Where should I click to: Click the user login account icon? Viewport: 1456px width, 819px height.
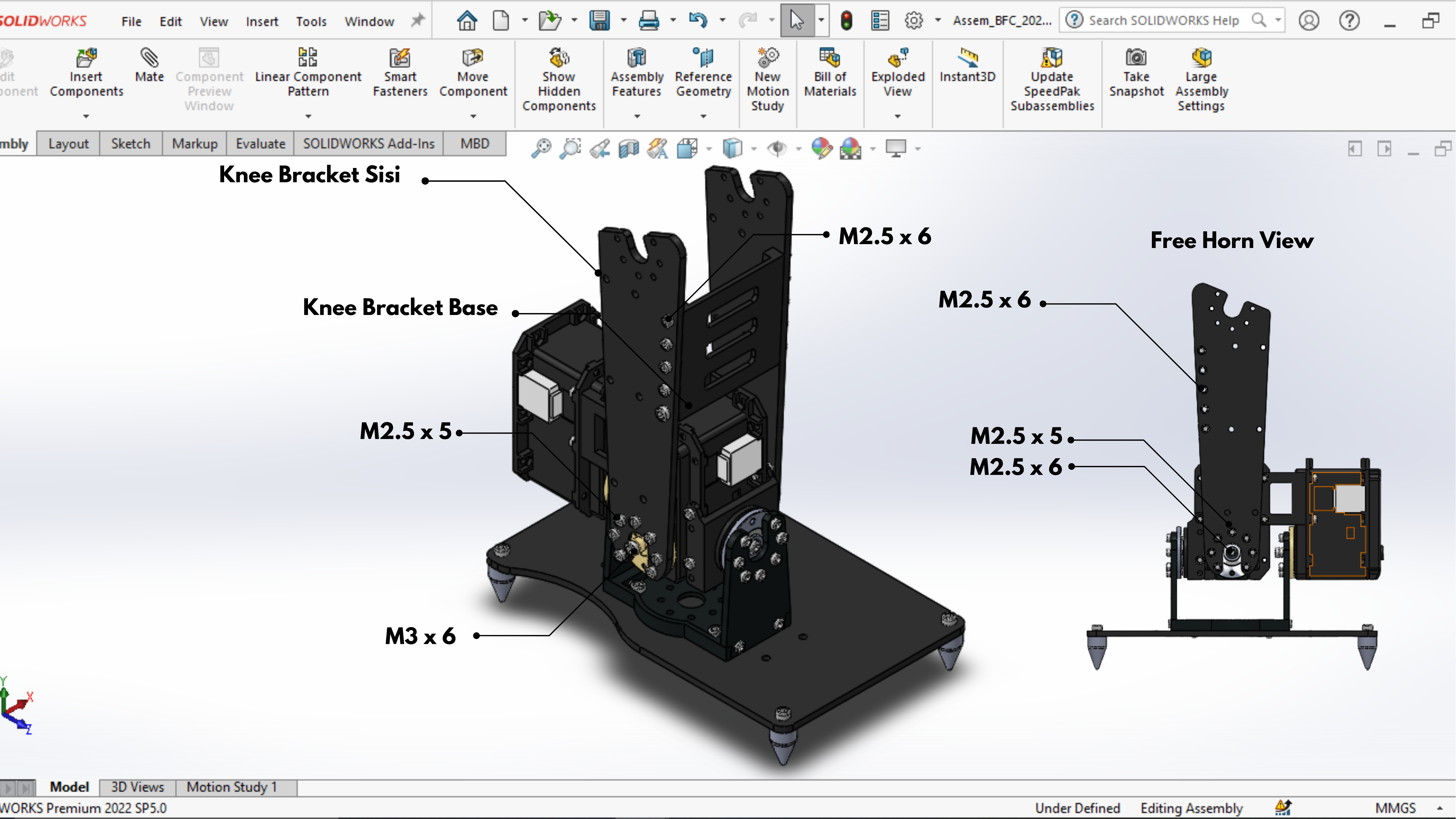click(1308, 21)
